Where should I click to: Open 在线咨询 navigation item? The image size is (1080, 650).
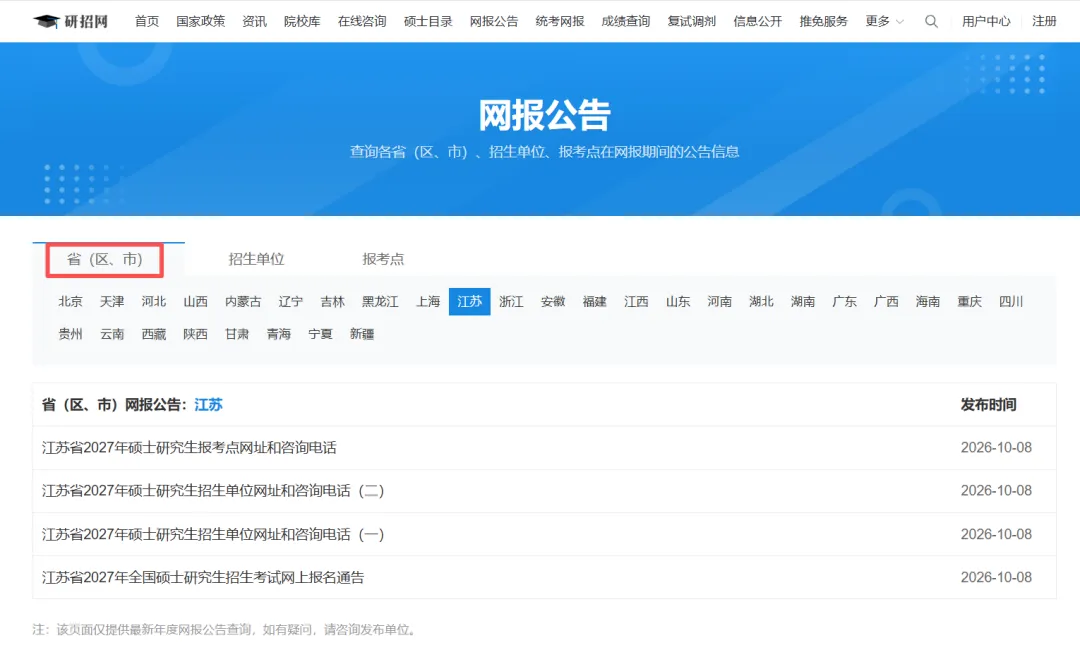pyautogui.click(x=362, y=21)
